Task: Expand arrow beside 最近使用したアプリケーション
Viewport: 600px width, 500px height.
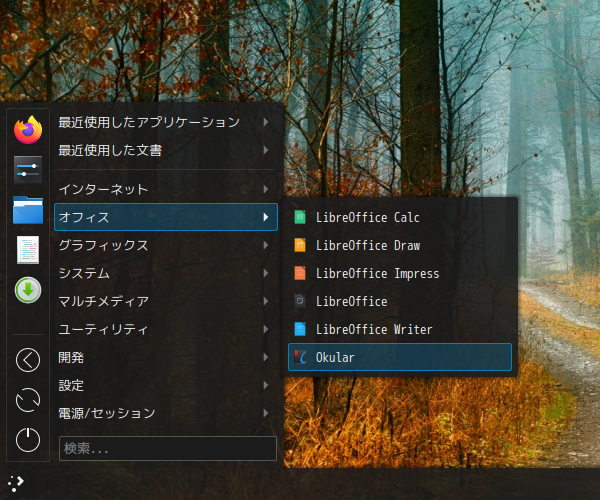Action: click(x=266, y=122)
